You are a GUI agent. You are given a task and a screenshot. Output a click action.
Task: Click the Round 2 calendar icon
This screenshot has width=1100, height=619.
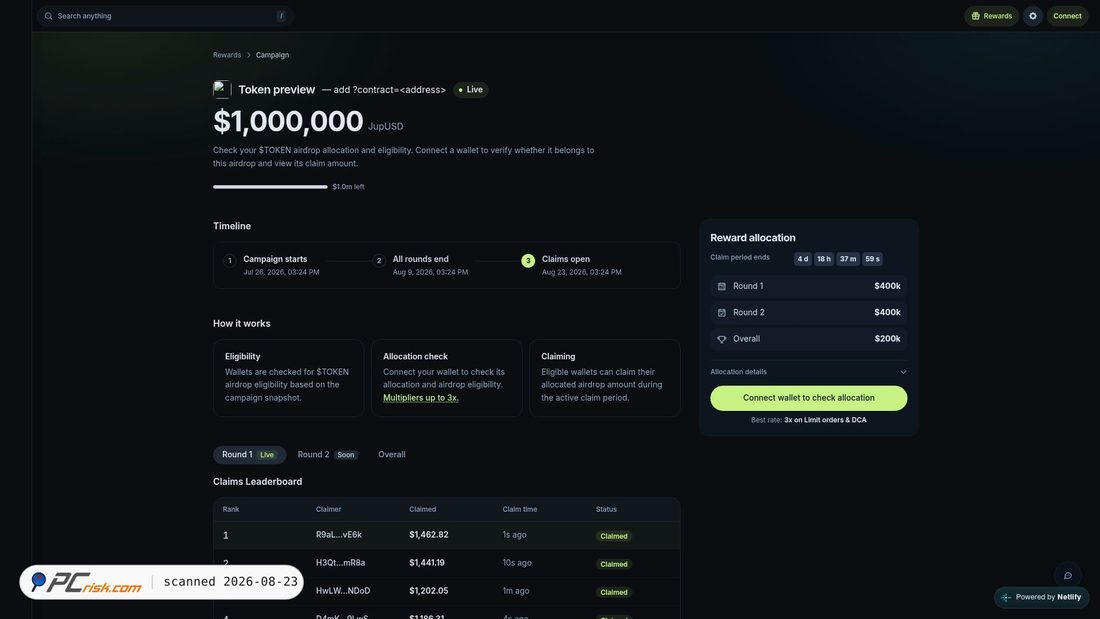click(x=721, y=312)
